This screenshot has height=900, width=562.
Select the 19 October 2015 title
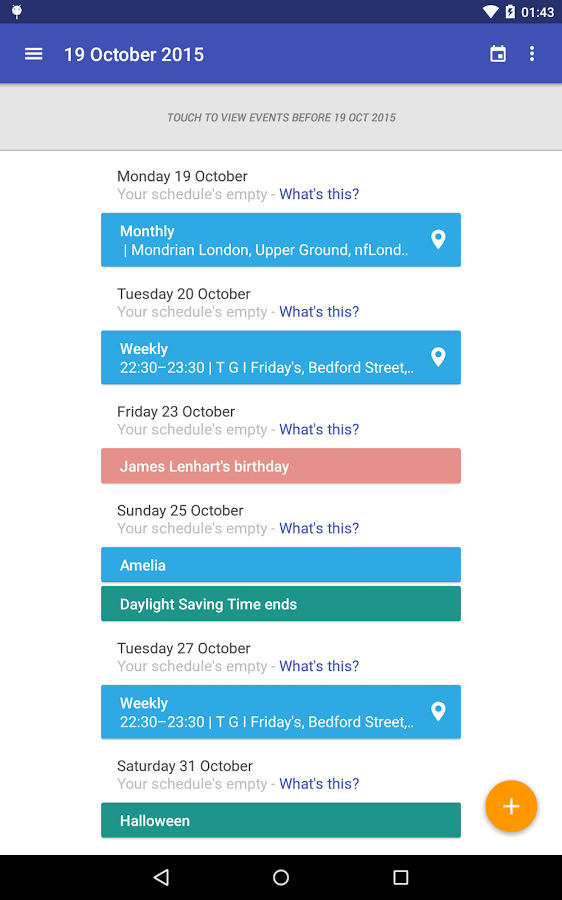coord(134,55)
